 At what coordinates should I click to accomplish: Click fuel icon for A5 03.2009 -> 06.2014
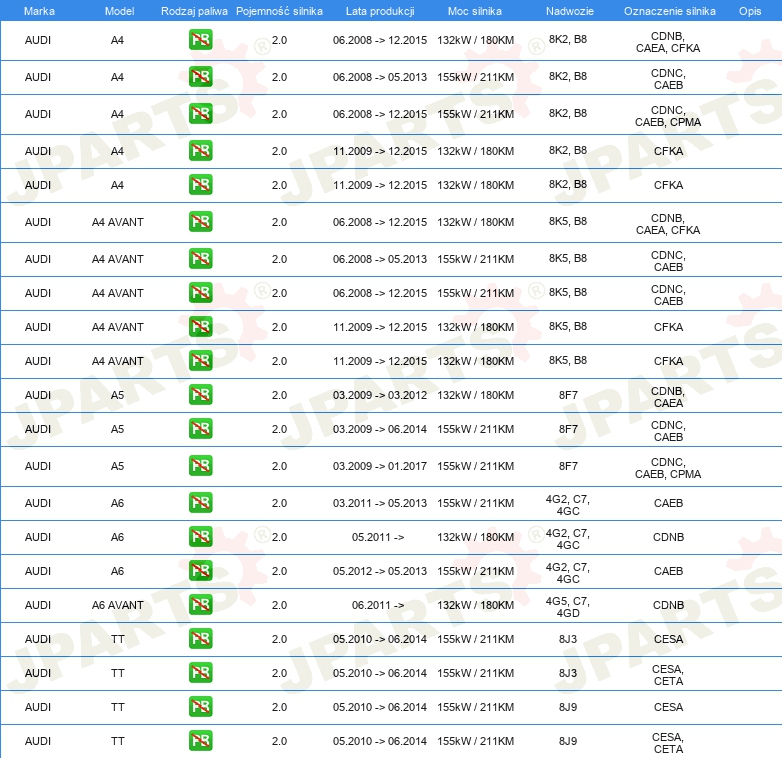[200, 429]
